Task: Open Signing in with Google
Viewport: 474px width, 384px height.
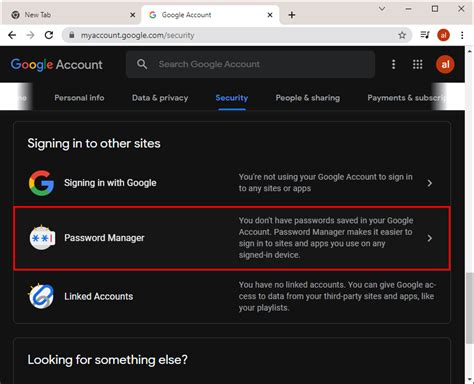Action: coord(232,183)
